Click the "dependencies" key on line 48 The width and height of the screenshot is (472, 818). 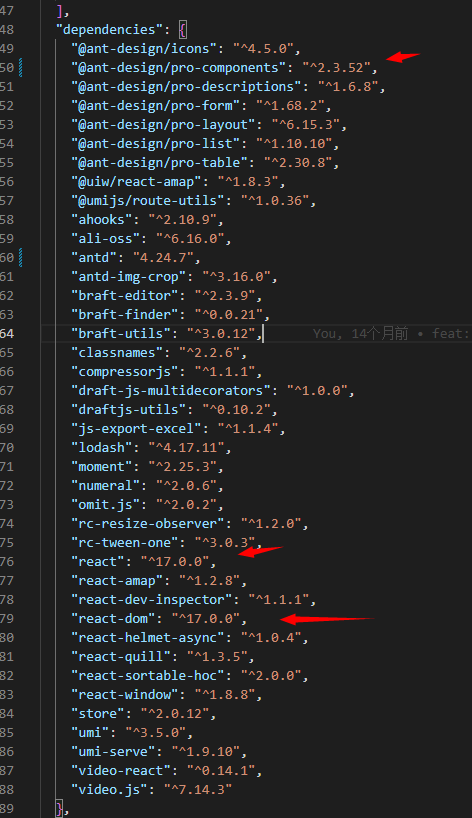(x=109, y=30)
